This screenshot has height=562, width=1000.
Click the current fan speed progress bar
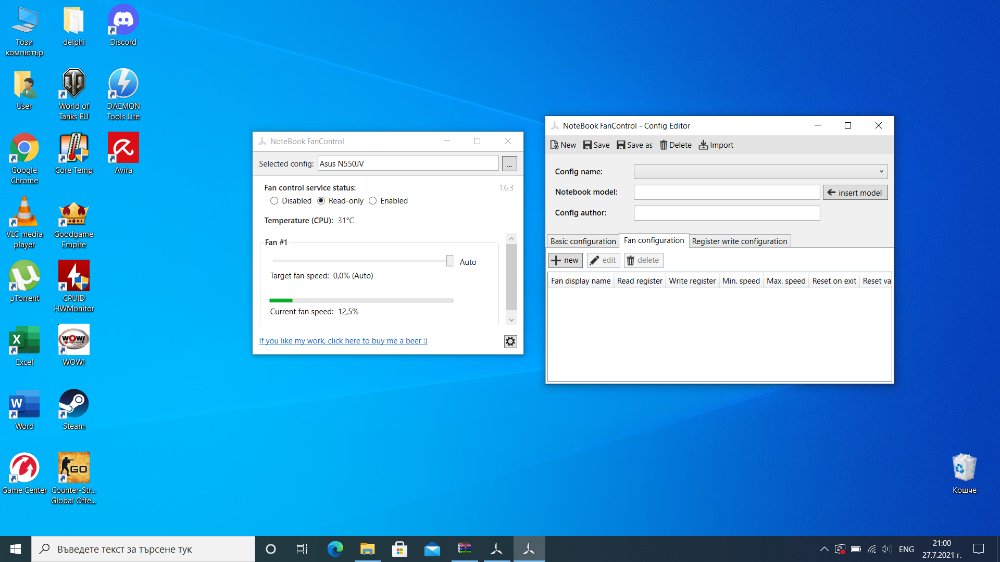pos(361,300)
